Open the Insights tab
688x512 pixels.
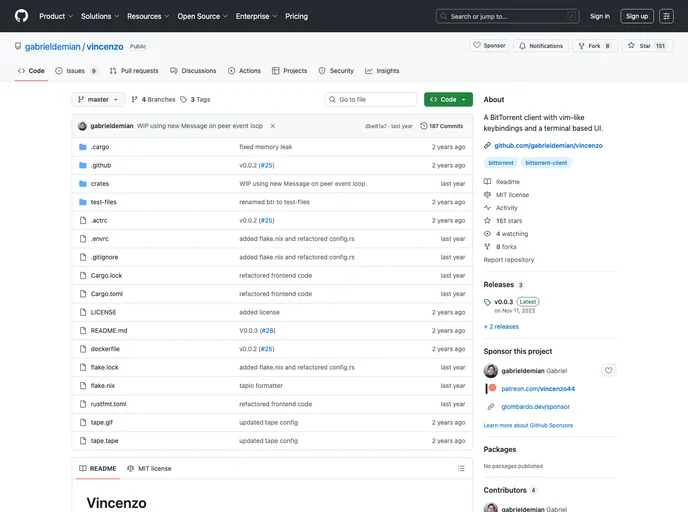pyautogui.click(x=382, y=71)
